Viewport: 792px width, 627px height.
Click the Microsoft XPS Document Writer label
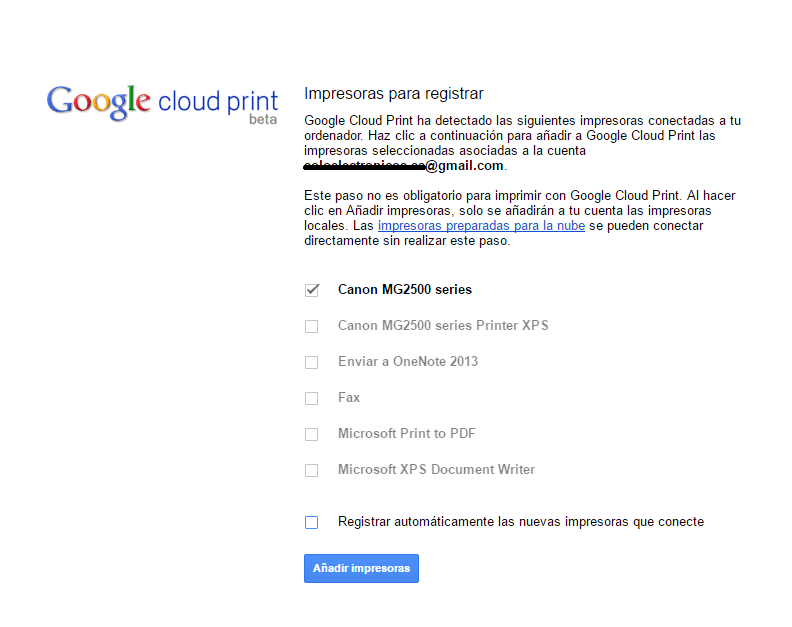point(436,470)
